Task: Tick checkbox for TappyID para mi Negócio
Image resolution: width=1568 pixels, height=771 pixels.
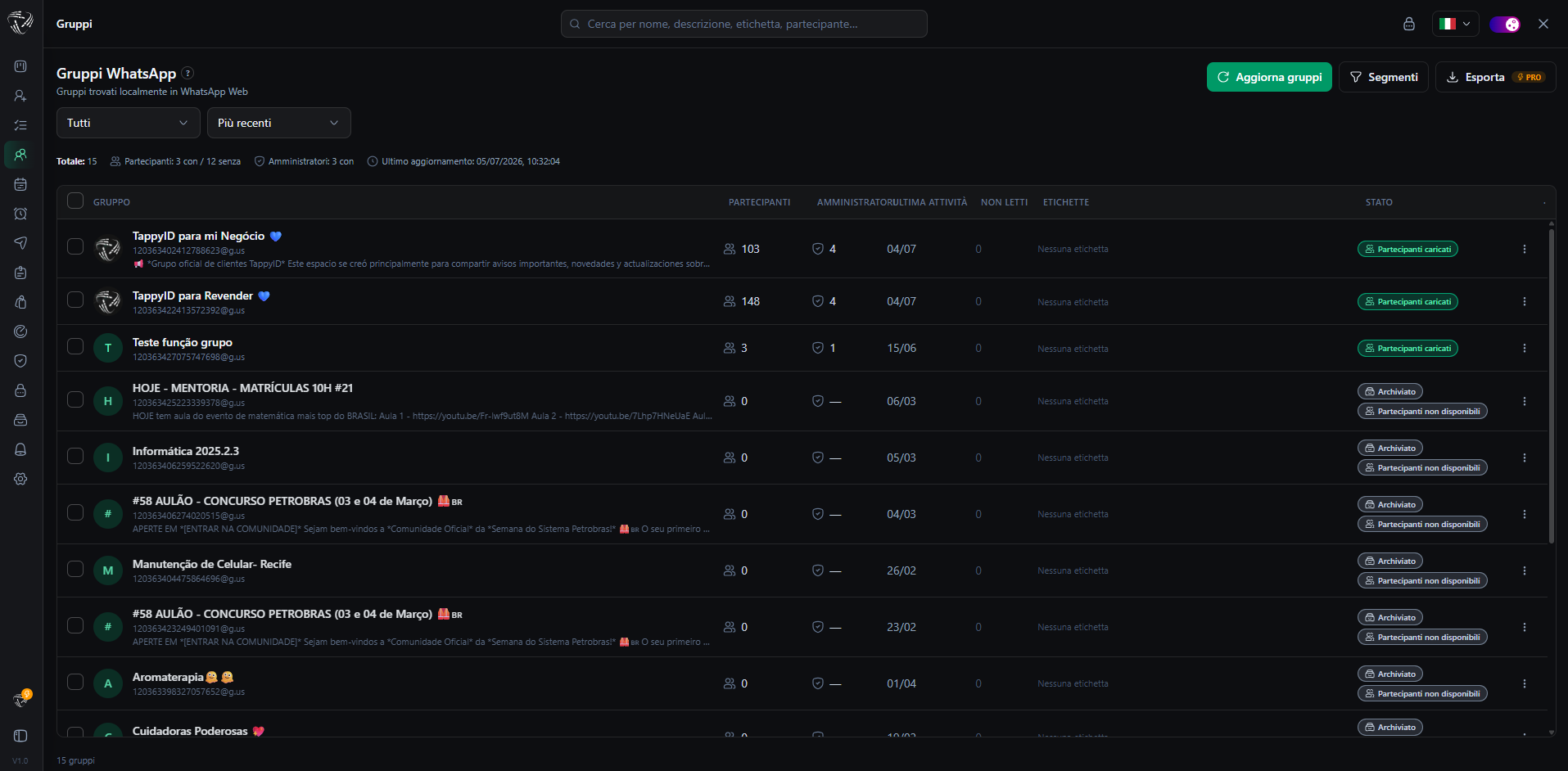Action: point(75,246)
